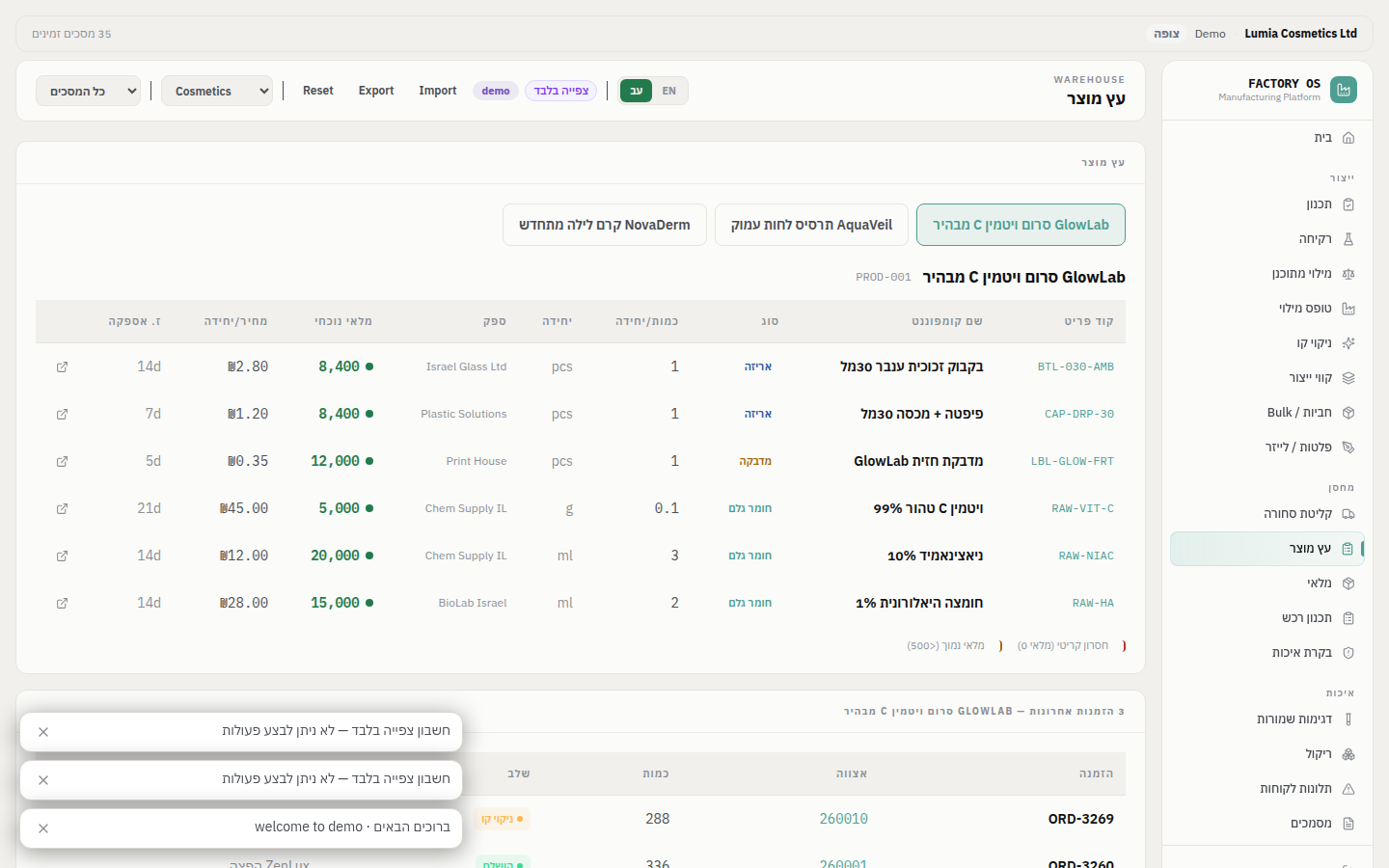This screenshot has width=1389, height=868.
Task: Click the Import button
Action: [x=438, y=91]
